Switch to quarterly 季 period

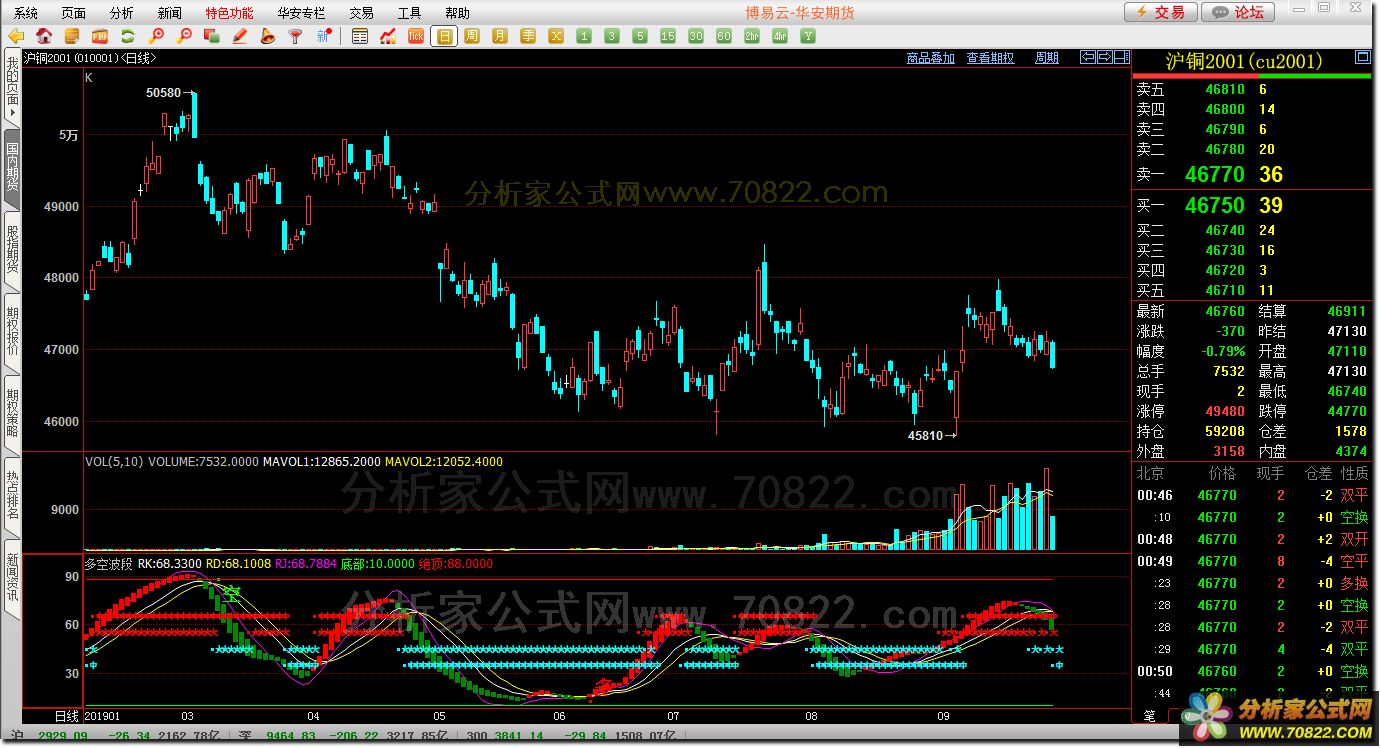(x=528, y=36)
